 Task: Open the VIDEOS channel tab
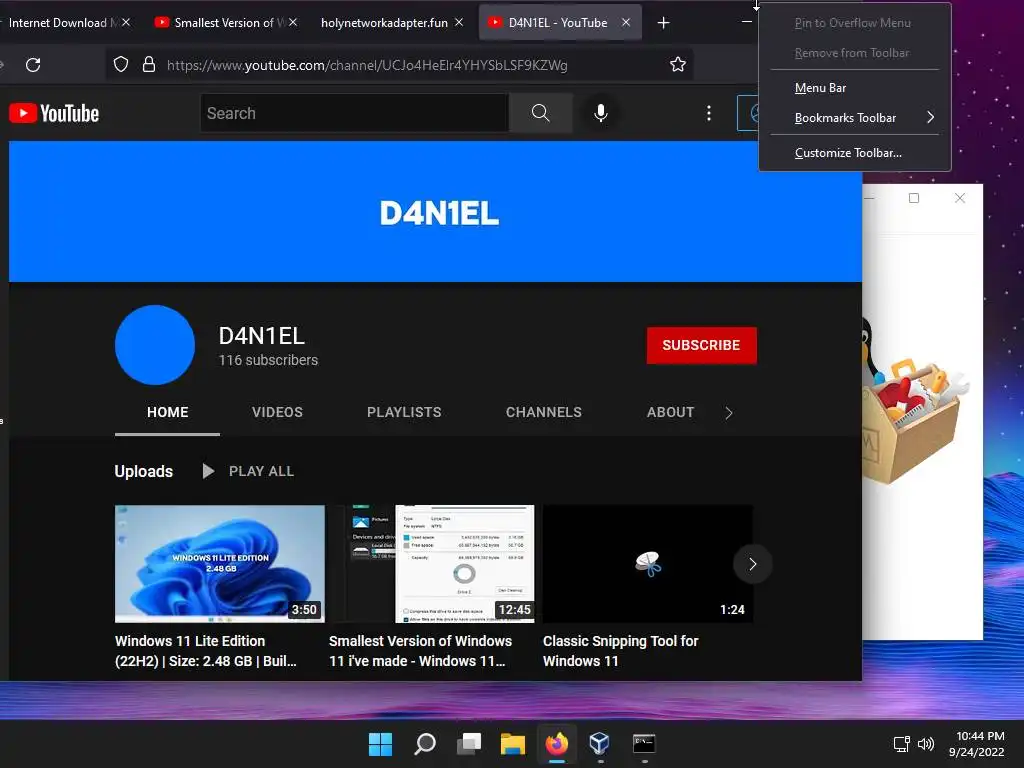tap(278, 412)
